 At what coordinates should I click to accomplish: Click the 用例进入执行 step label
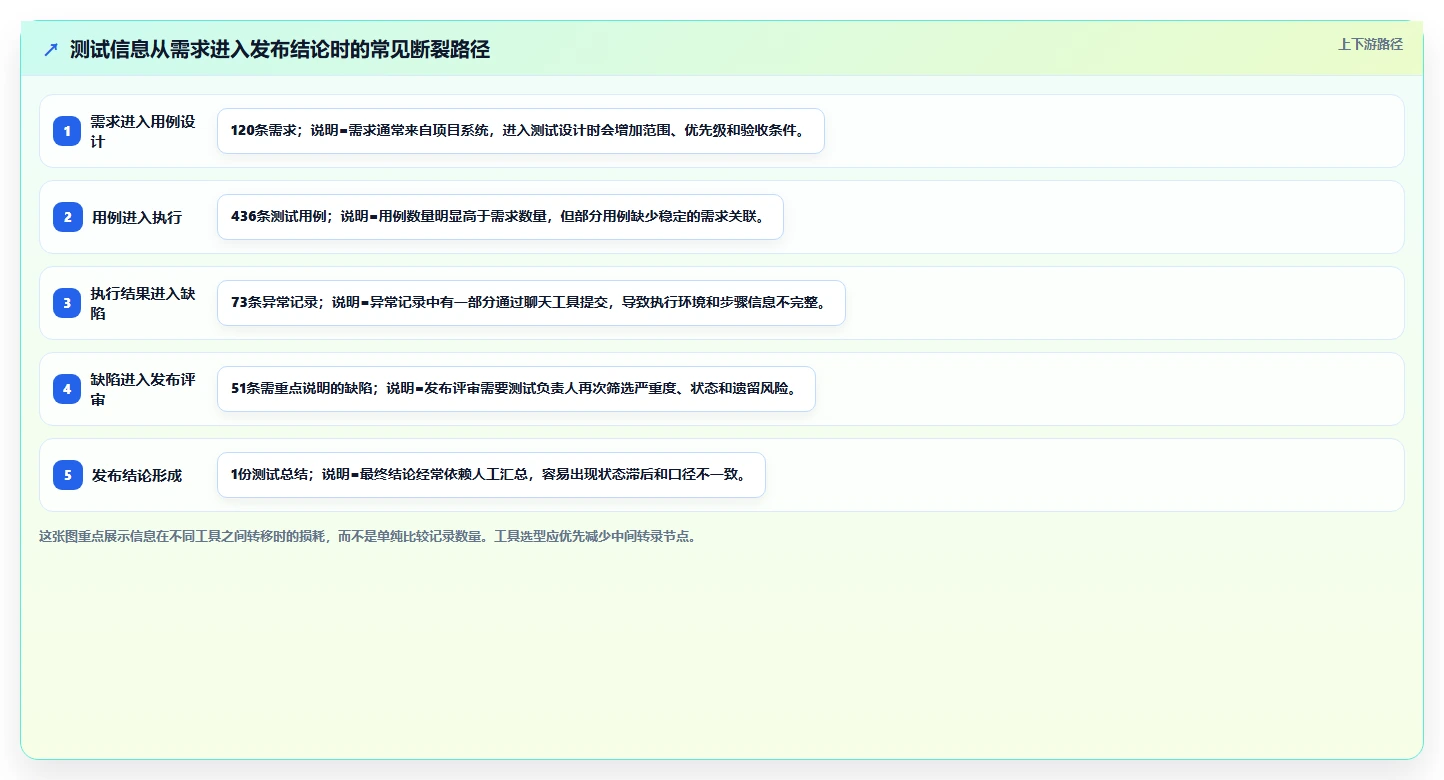[x=137, y=217]
